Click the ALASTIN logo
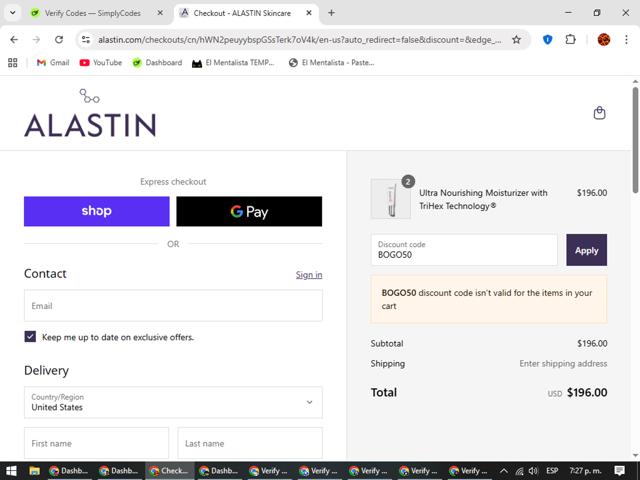The image size is (640, 480). (x=90, y=113)
